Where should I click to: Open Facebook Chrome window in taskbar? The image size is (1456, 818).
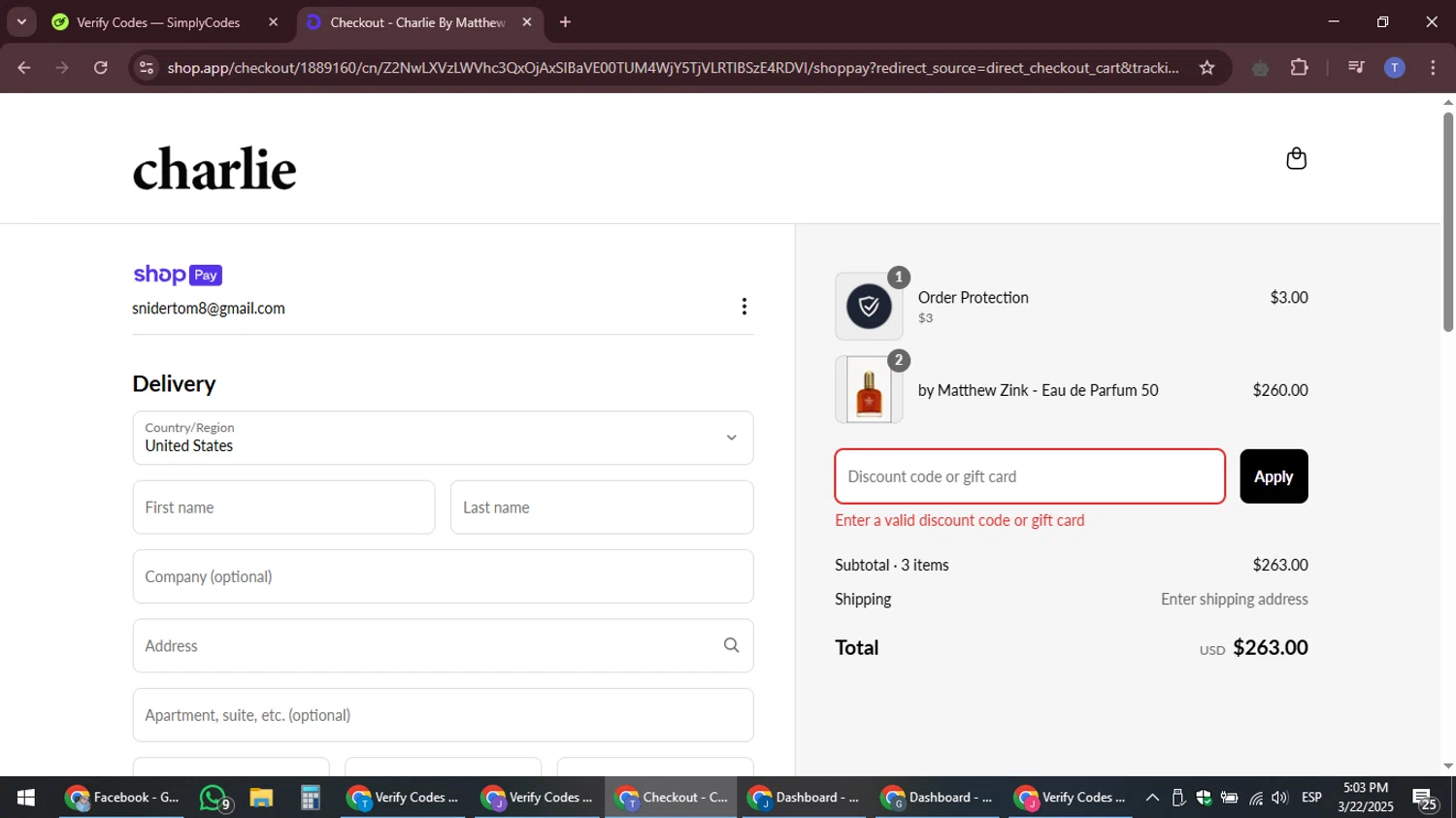122,798
